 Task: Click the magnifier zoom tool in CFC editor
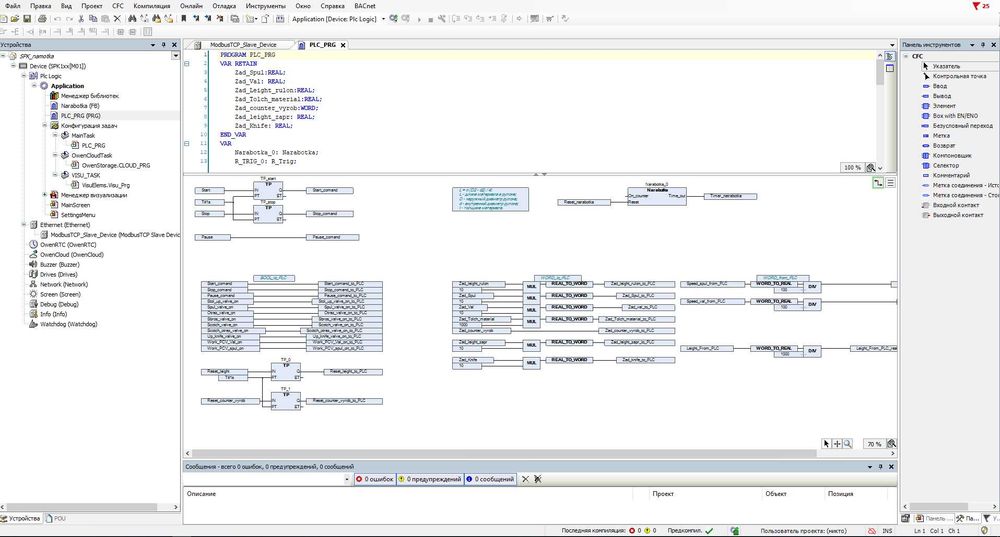click(848, 443)
